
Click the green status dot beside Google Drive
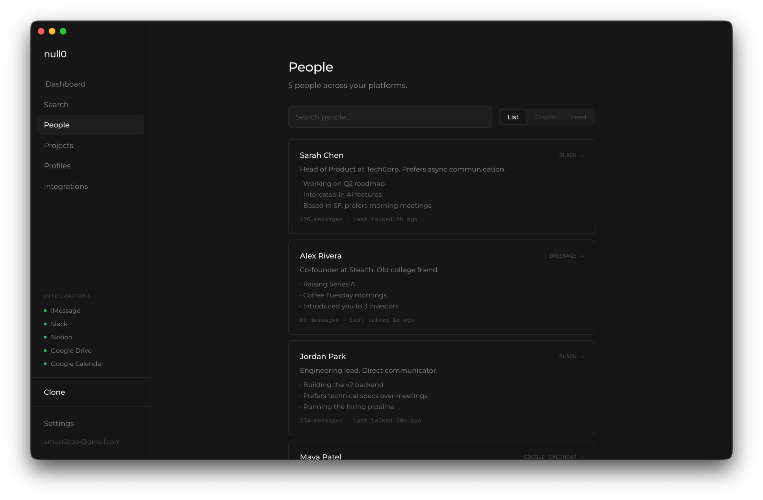click(45, 350)
